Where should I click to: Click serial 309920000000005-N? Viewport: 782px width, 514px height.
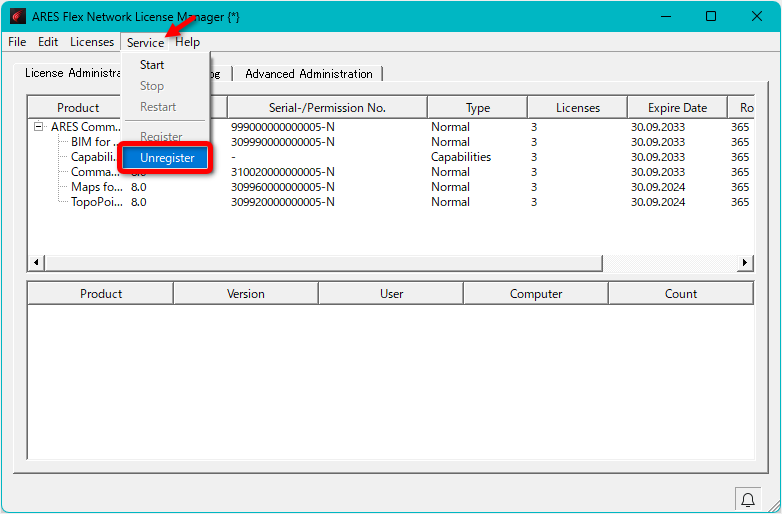pos(282,202)
